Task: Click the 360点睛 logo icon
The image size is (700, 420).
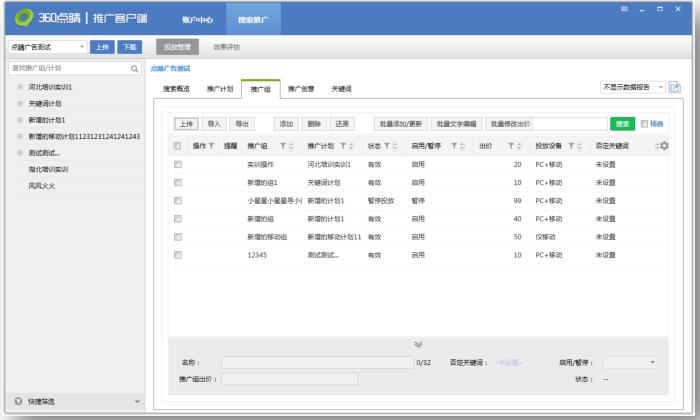Action: [x=24, y=17]
